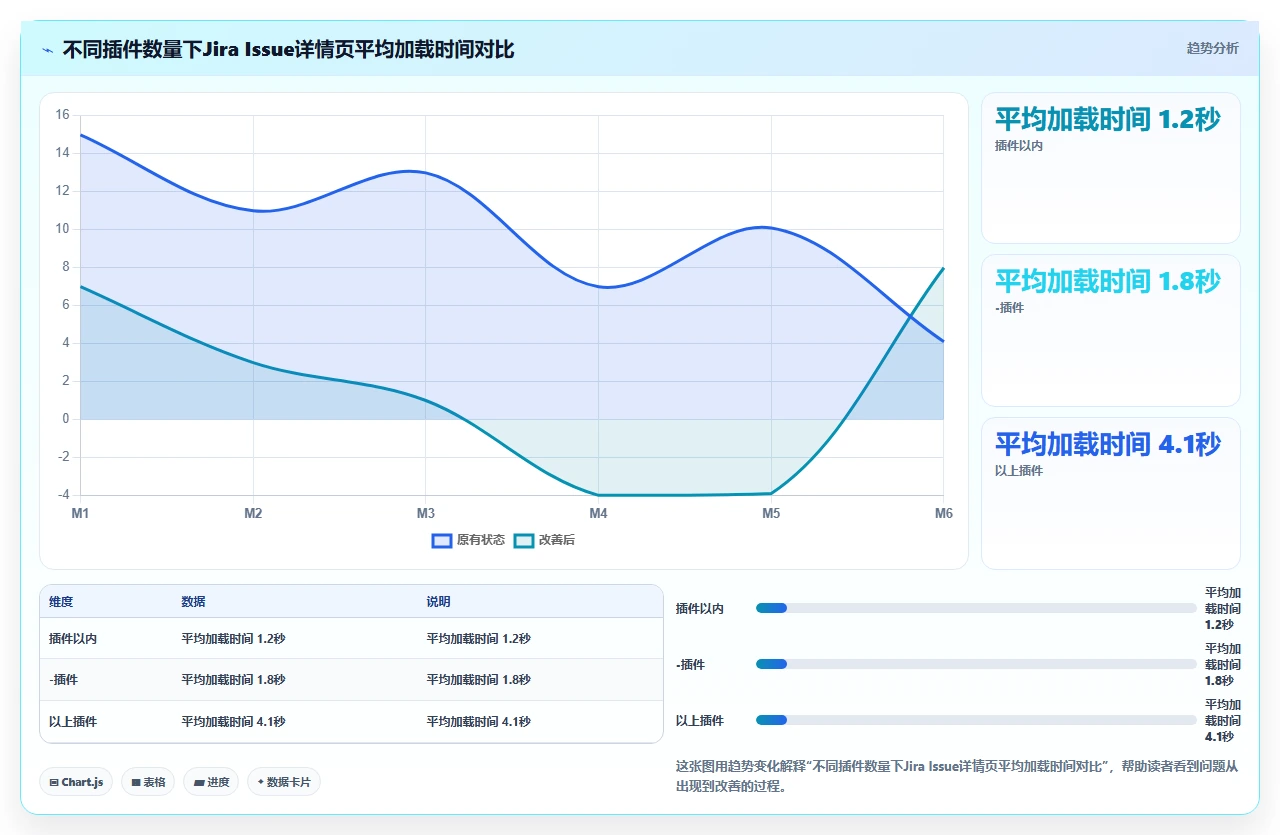The width and height of the screenshot is (1280, 835).
Task: Click the 插件以内 label left of its progress bar
Action: (700, 608)
